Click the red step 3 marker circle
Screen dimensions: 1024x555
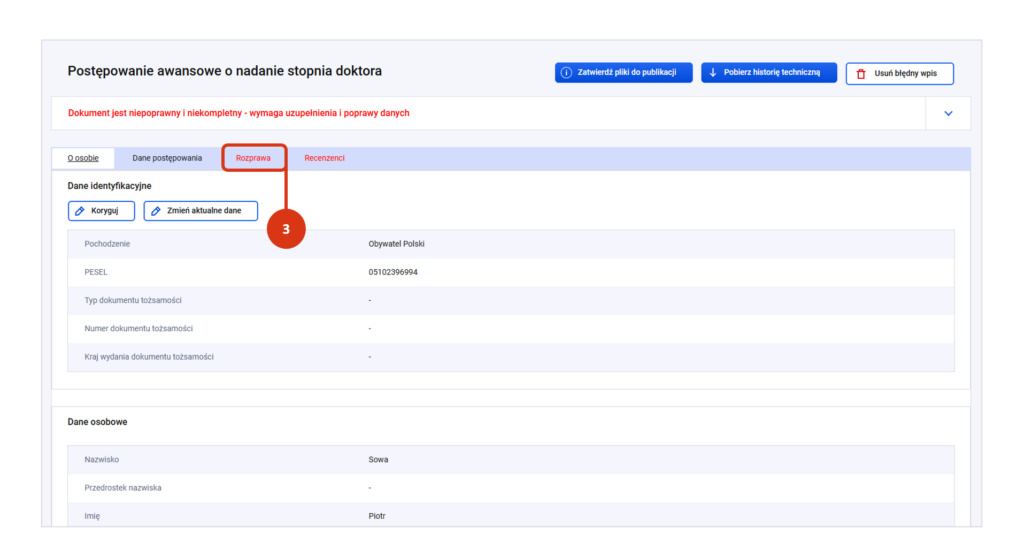285,230
